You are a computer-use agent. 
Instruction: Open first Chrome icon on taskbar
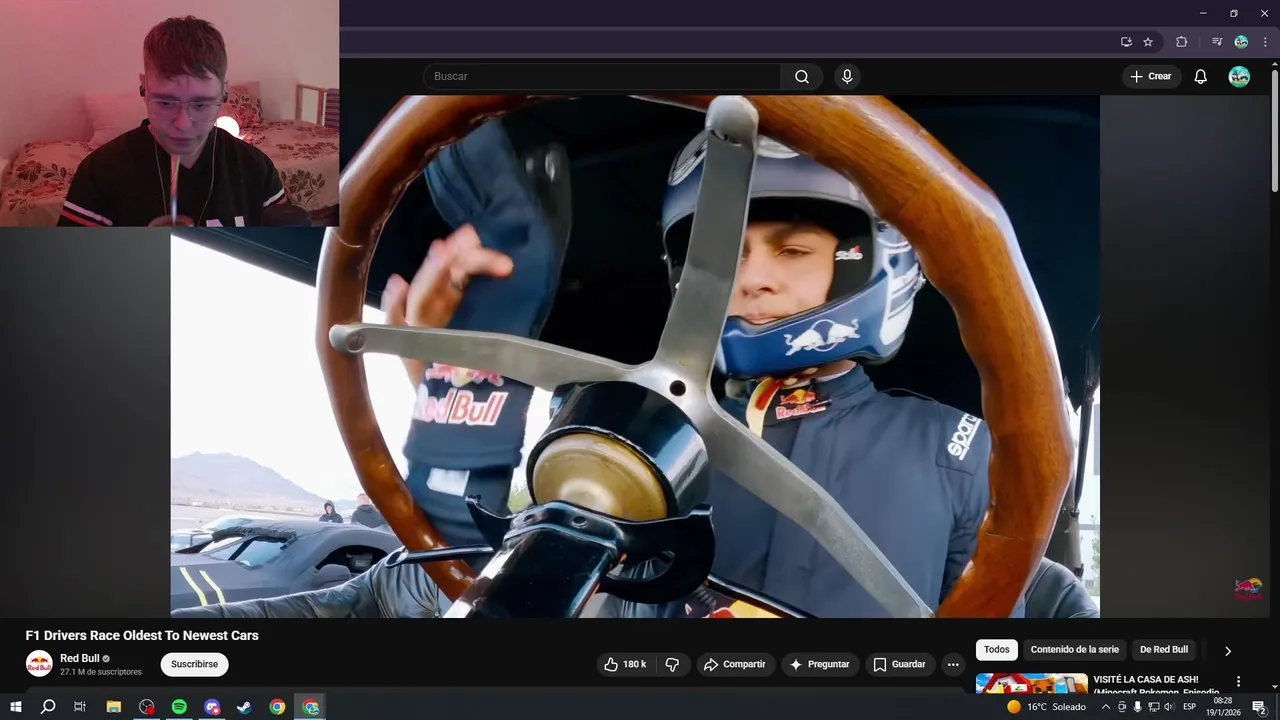pos(277,707)
